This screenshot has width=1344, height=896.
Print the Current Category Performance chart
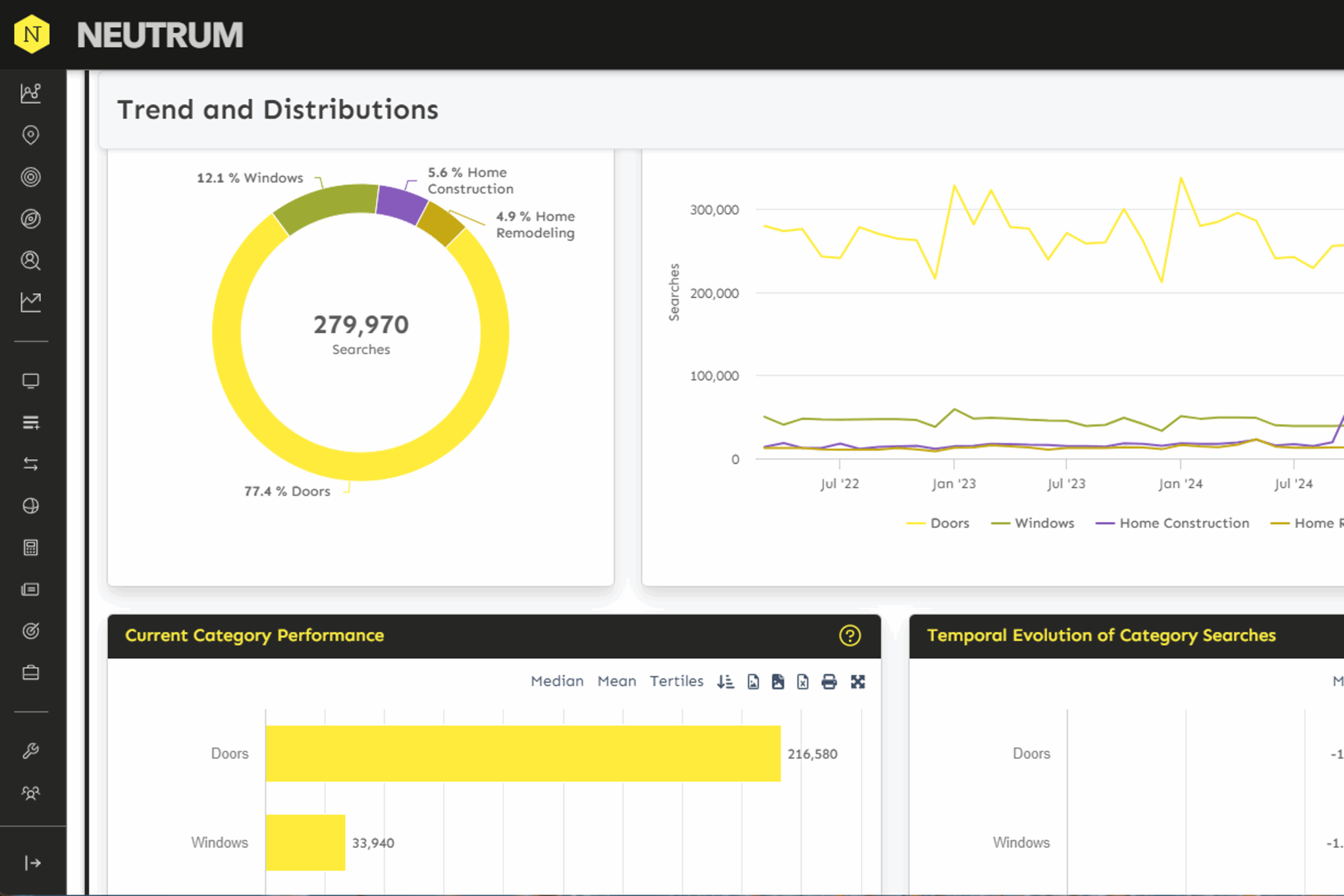pyautogui.click(x=828, y=682)
